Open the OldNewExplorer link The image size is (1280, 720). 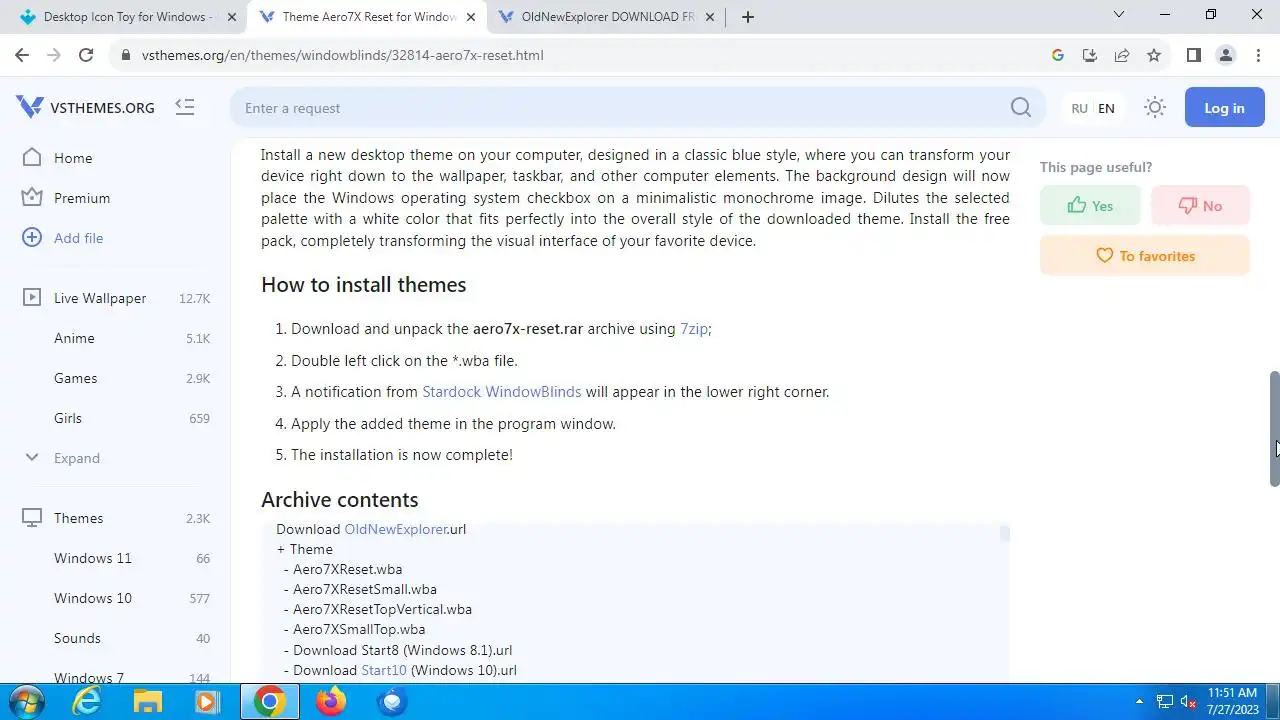pos(395,529)
